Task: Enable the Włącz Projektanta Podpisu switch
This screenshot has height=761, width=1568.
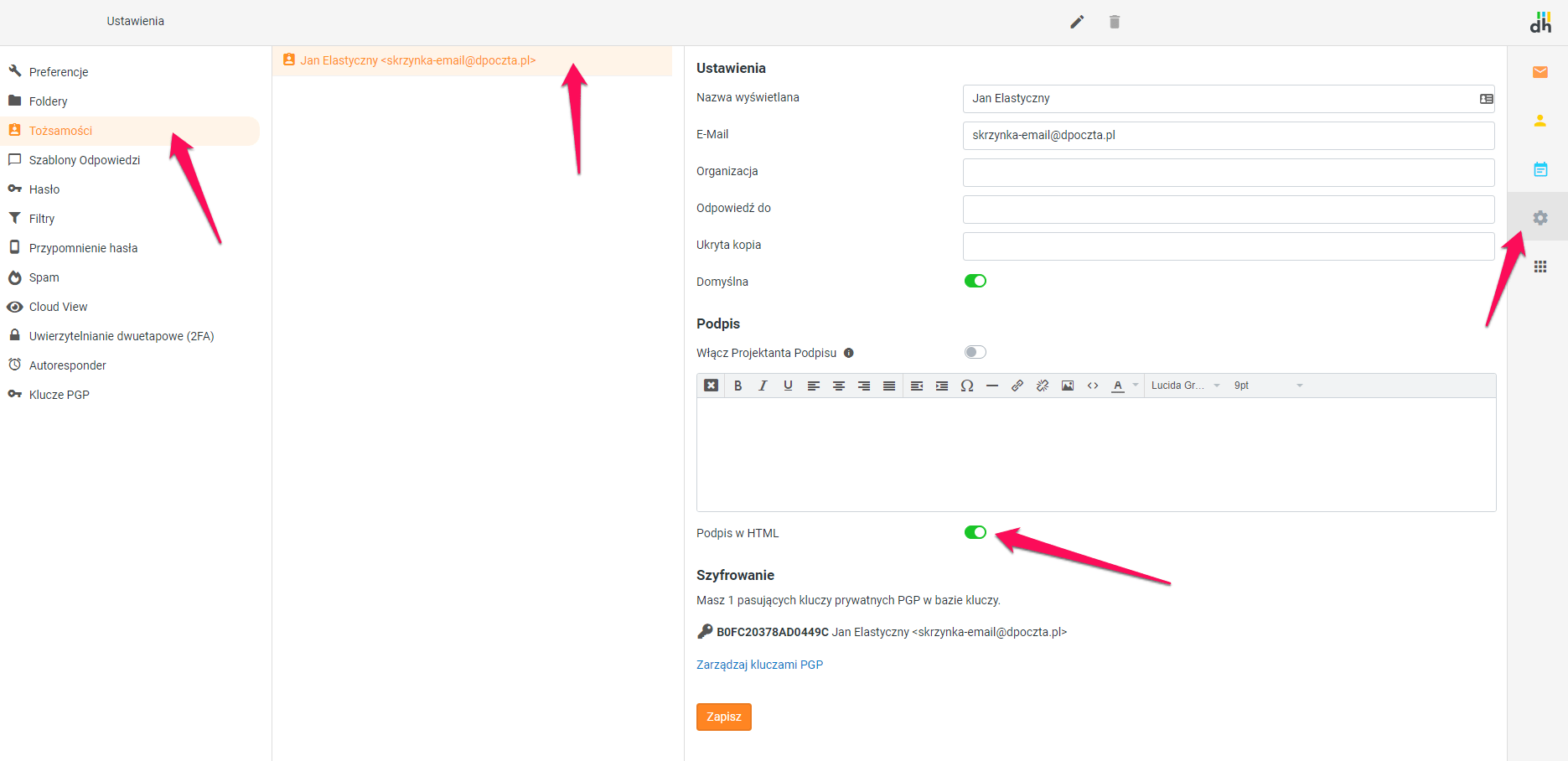Action: coord(975,352)
